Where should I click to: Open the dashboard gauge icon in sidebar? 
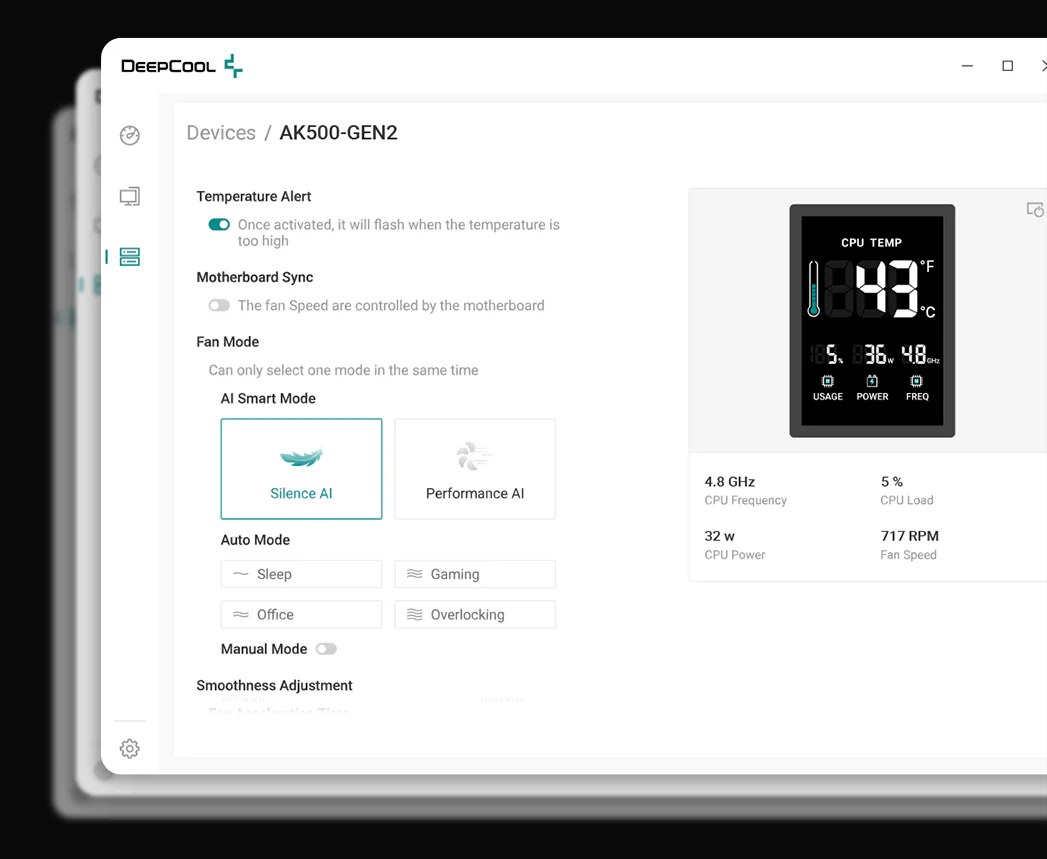[130, 136]
